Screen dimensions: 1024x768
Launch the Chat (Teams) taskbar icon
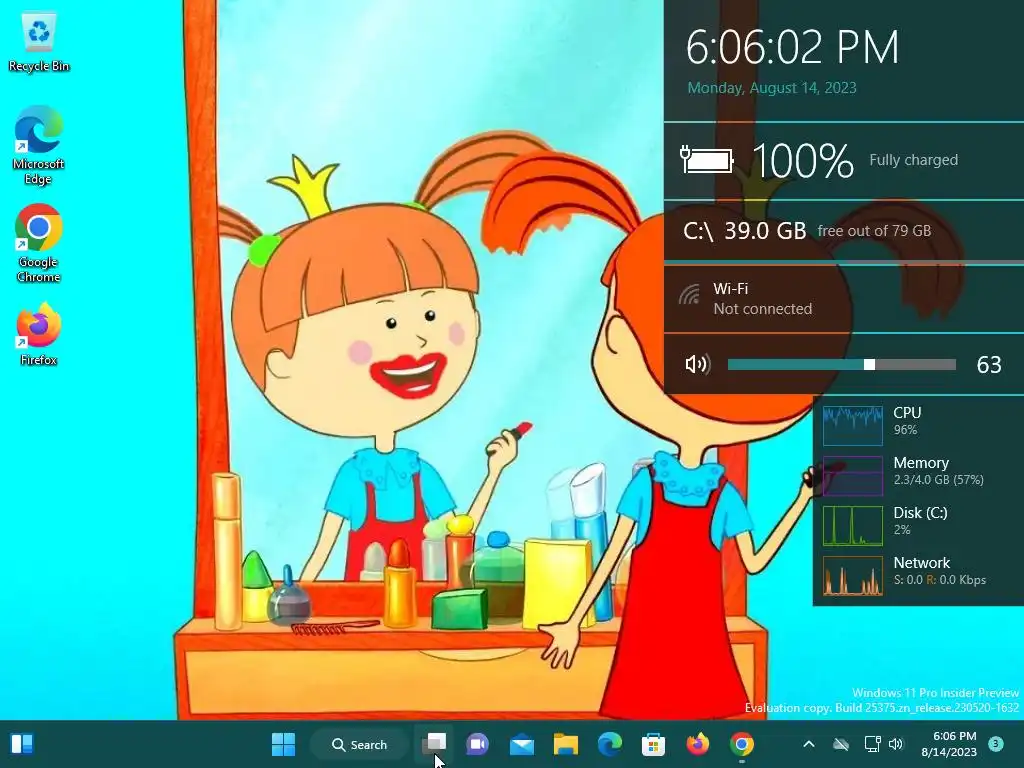(477, 744)
